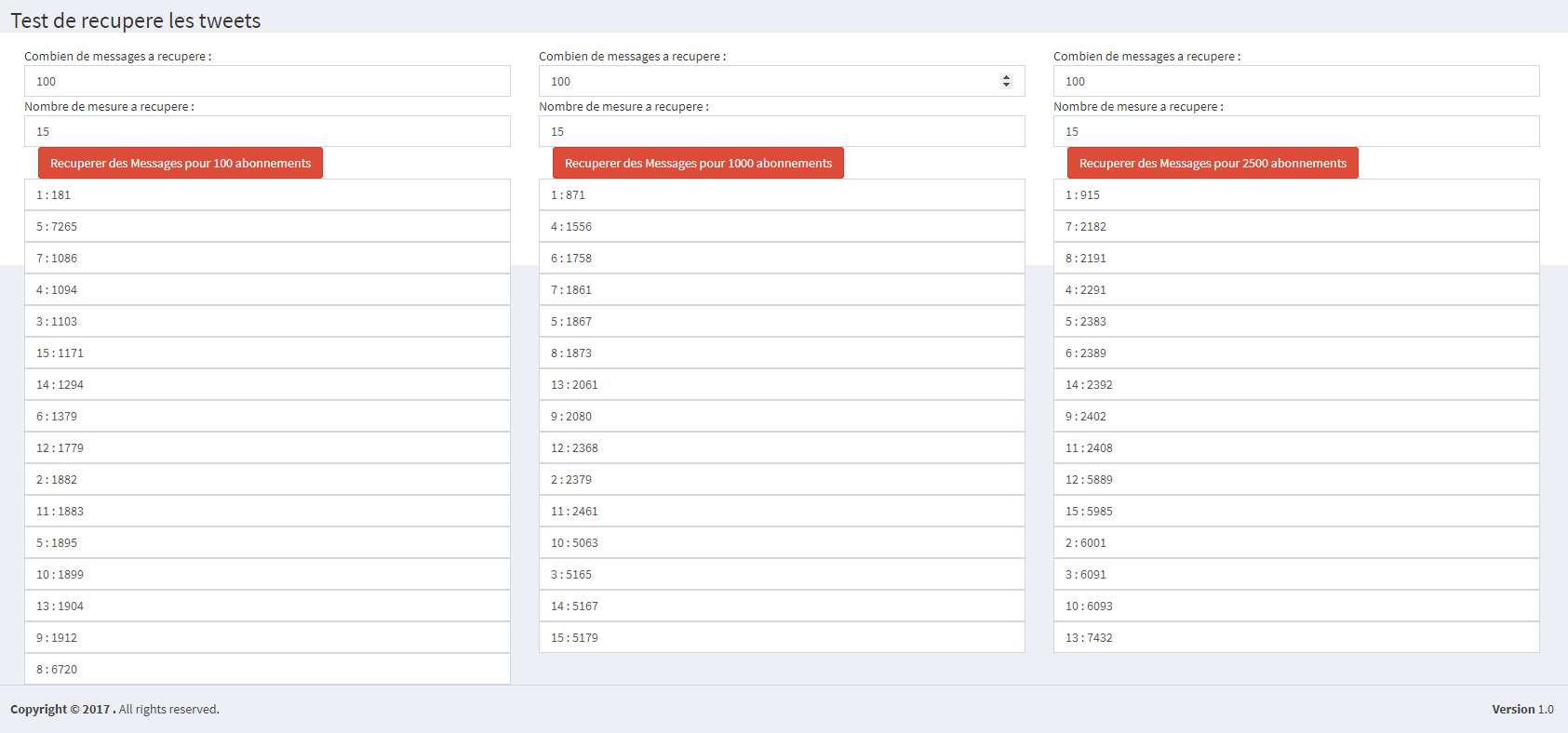Pick the list entry "9 : 2402"
This screenshot has height=733, width=1568.
click(x=1296, y=416)
